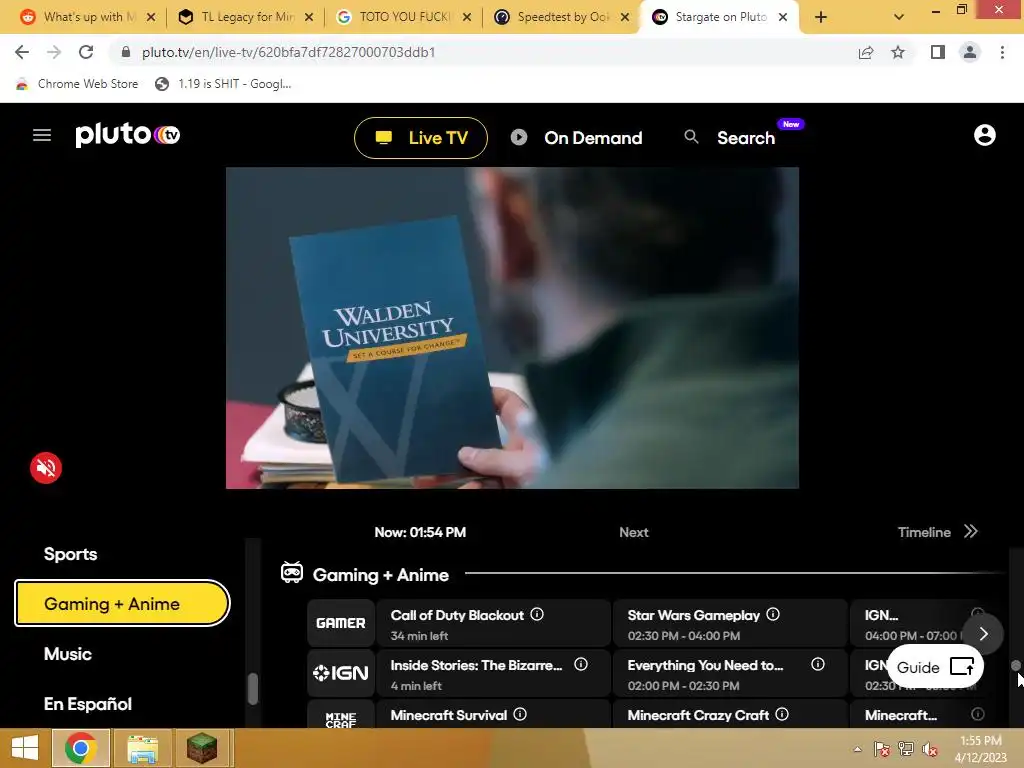Screen dimensions: 1024x768
Task: Show info for Inside Stories: The Bizarre
Action: point(581,664)
